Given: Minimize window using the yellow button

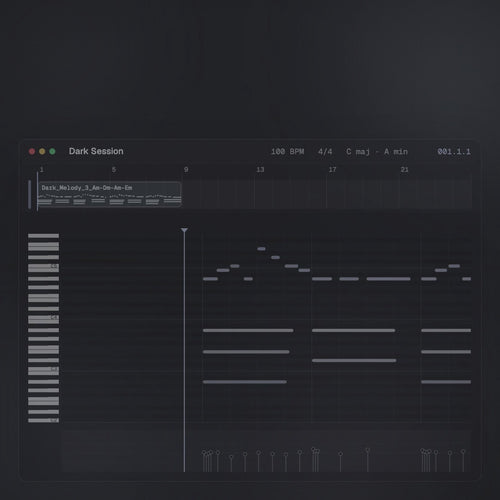Looking at the screenshot, I should 42,152.
